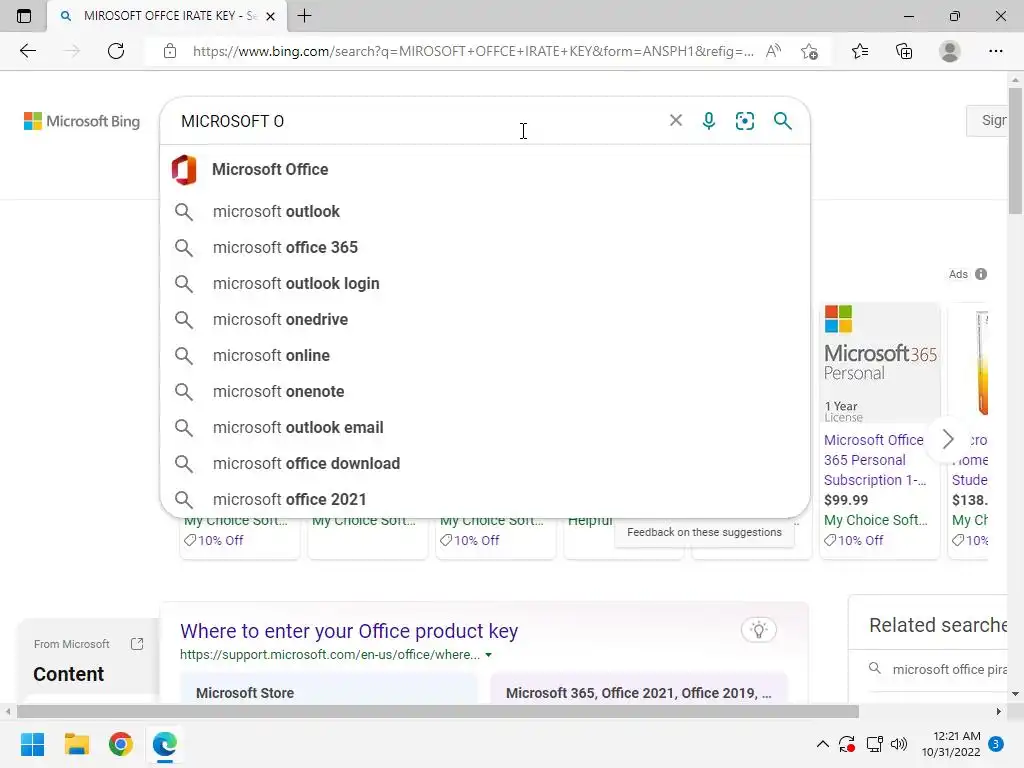Click the vertical page scrollbar
1024x768 pixels.
click(1015, 149)
